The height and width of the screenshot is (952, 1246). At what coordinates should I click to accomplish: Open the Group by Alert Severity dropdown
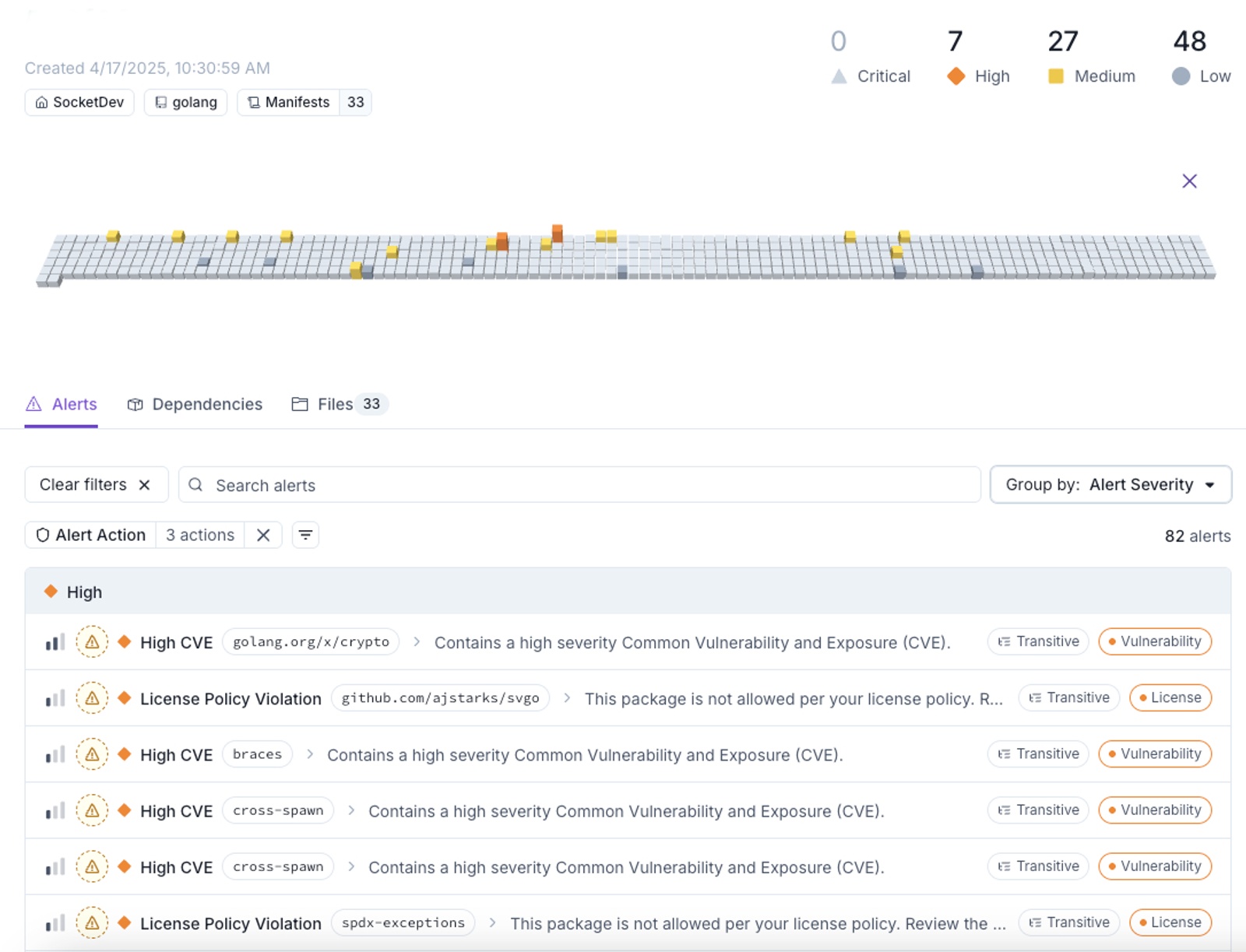pyautogui.click(x=1110, y=485)
